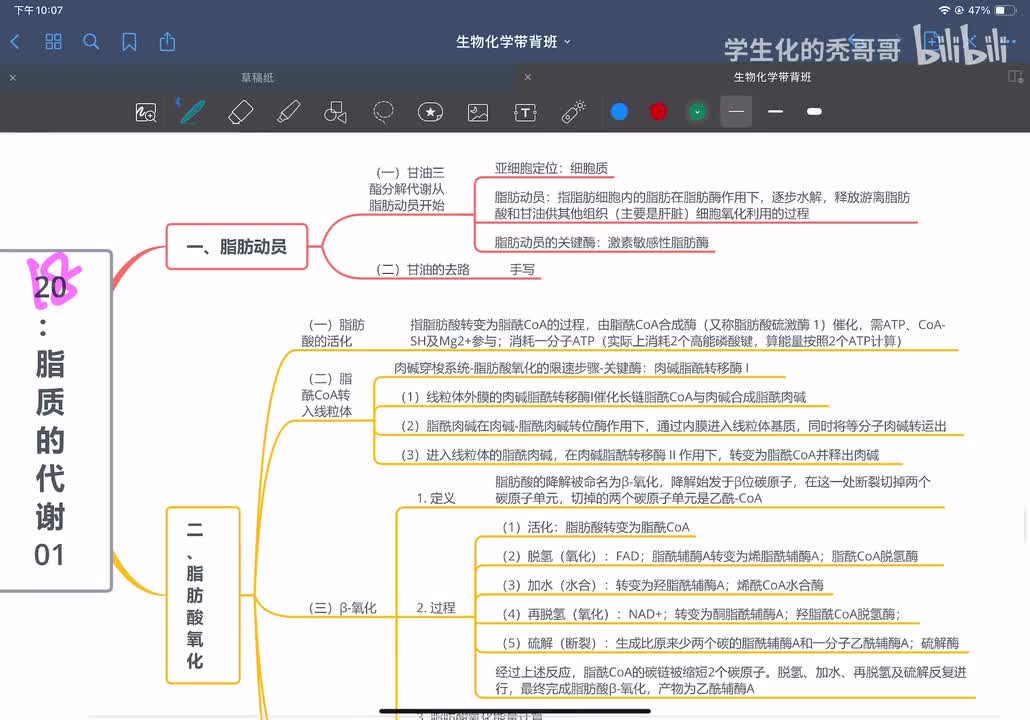The height and width of the screenshot is (720, 1030).
Task: Open the share and export icon
Action: 168,42
